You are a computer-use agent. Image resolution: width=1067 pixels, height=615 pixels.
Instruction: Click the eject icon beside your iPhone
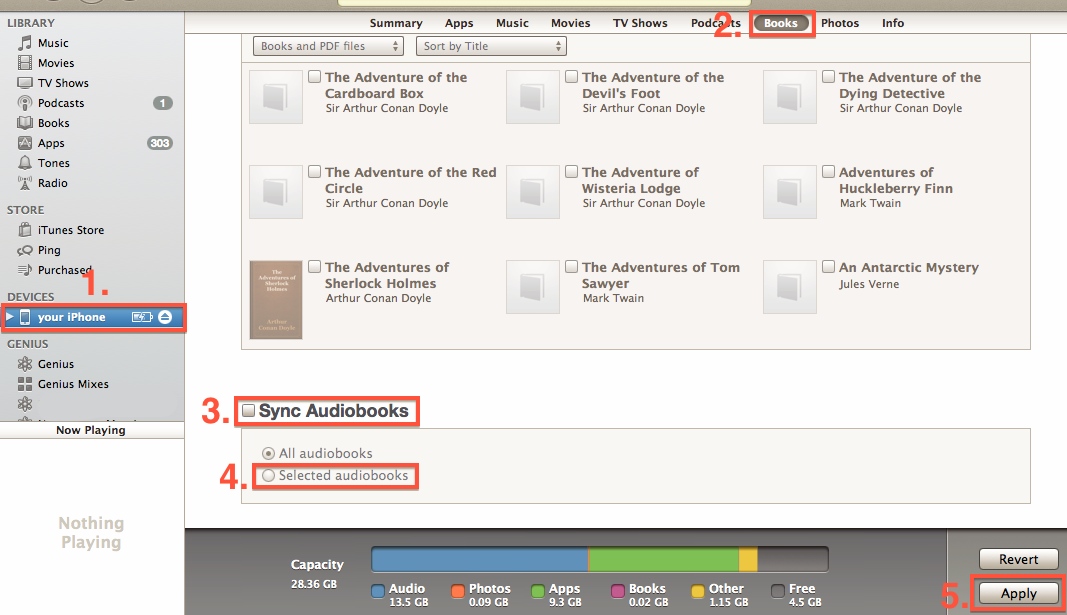point(165,317)
